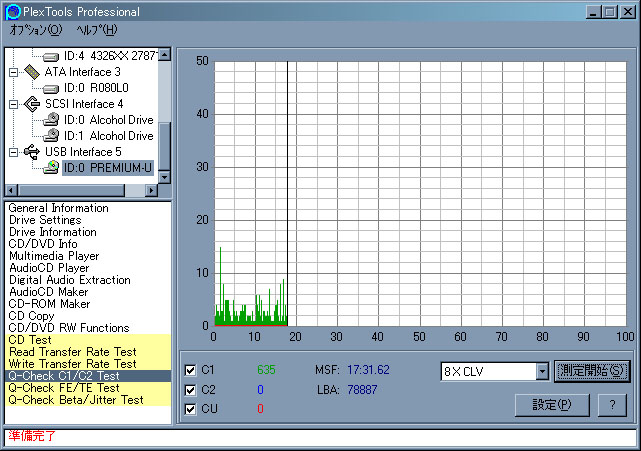Click the device tree scroll right arrow

[152, 190]
